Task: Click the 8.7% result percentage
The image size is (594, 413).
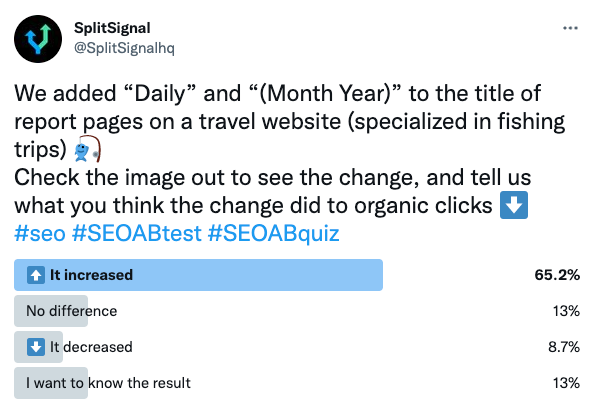Action: pyautogui.click(x=564, y=347)
